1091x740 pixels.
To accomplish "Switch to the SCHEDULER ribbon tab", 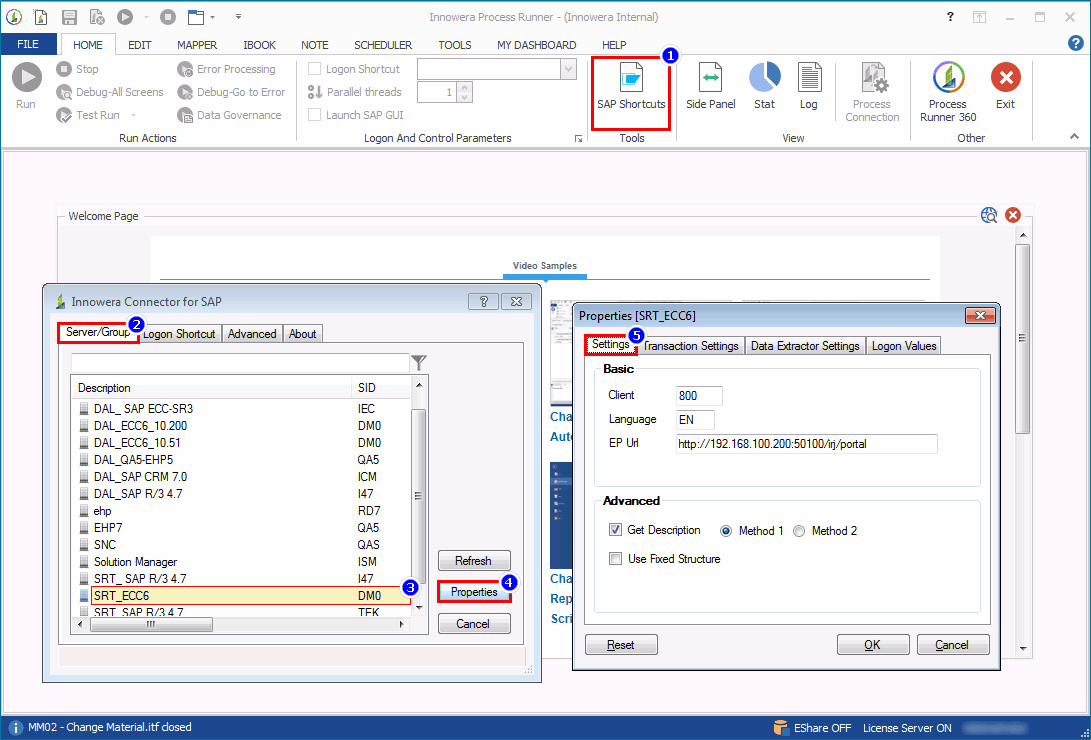I will 383,45.
